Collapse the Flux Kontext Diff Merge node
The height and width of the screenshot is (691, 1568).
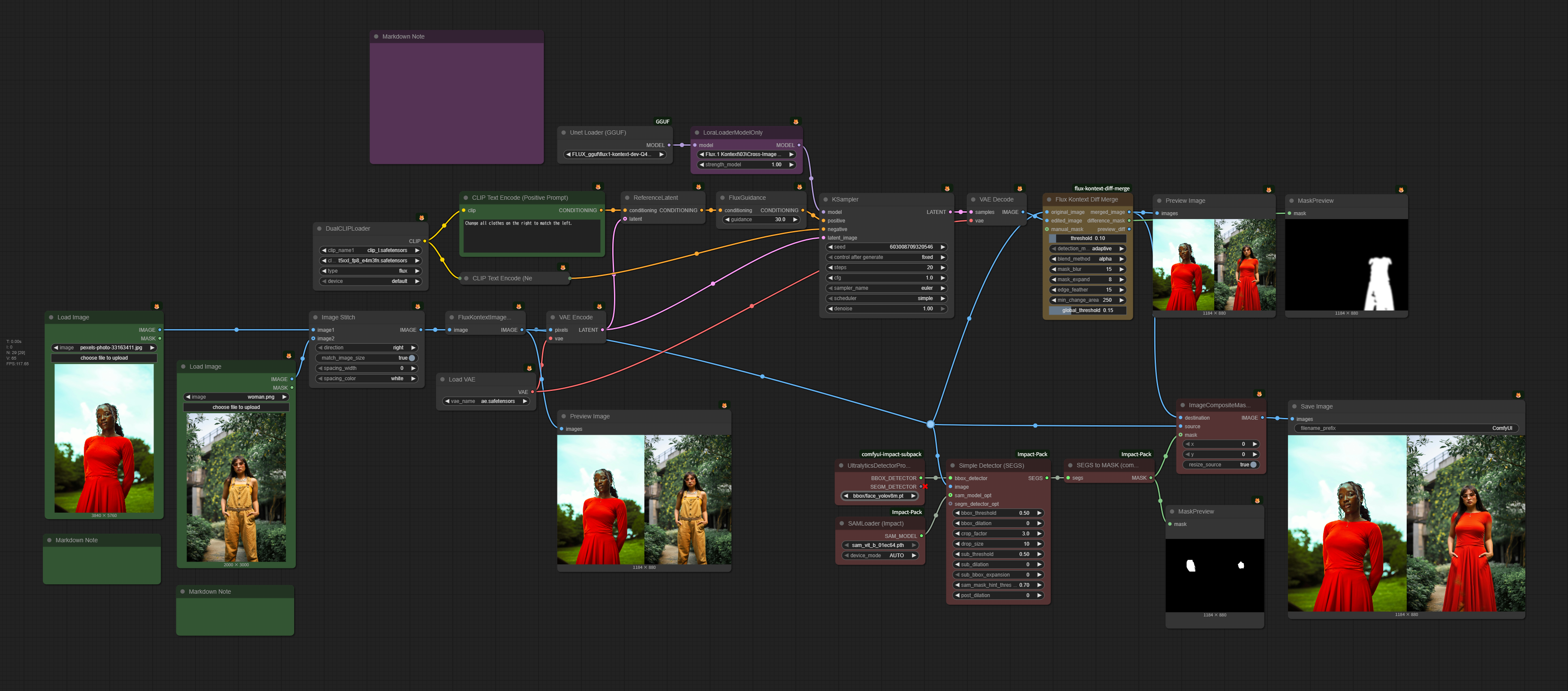click(x=1049, y=200)
